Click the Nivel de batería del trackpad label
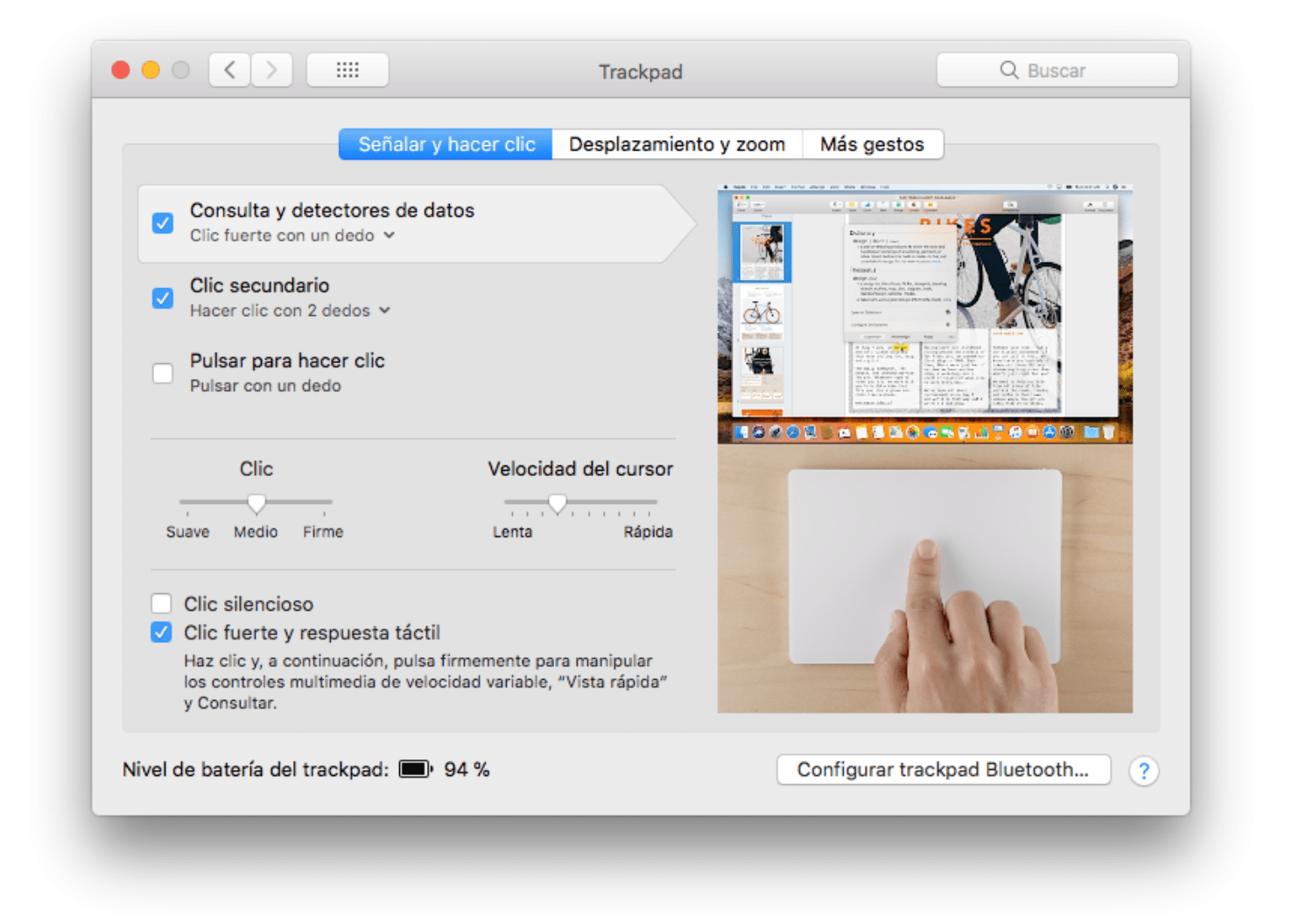This screenshot has height=924, width=1313. coord(256,770)
